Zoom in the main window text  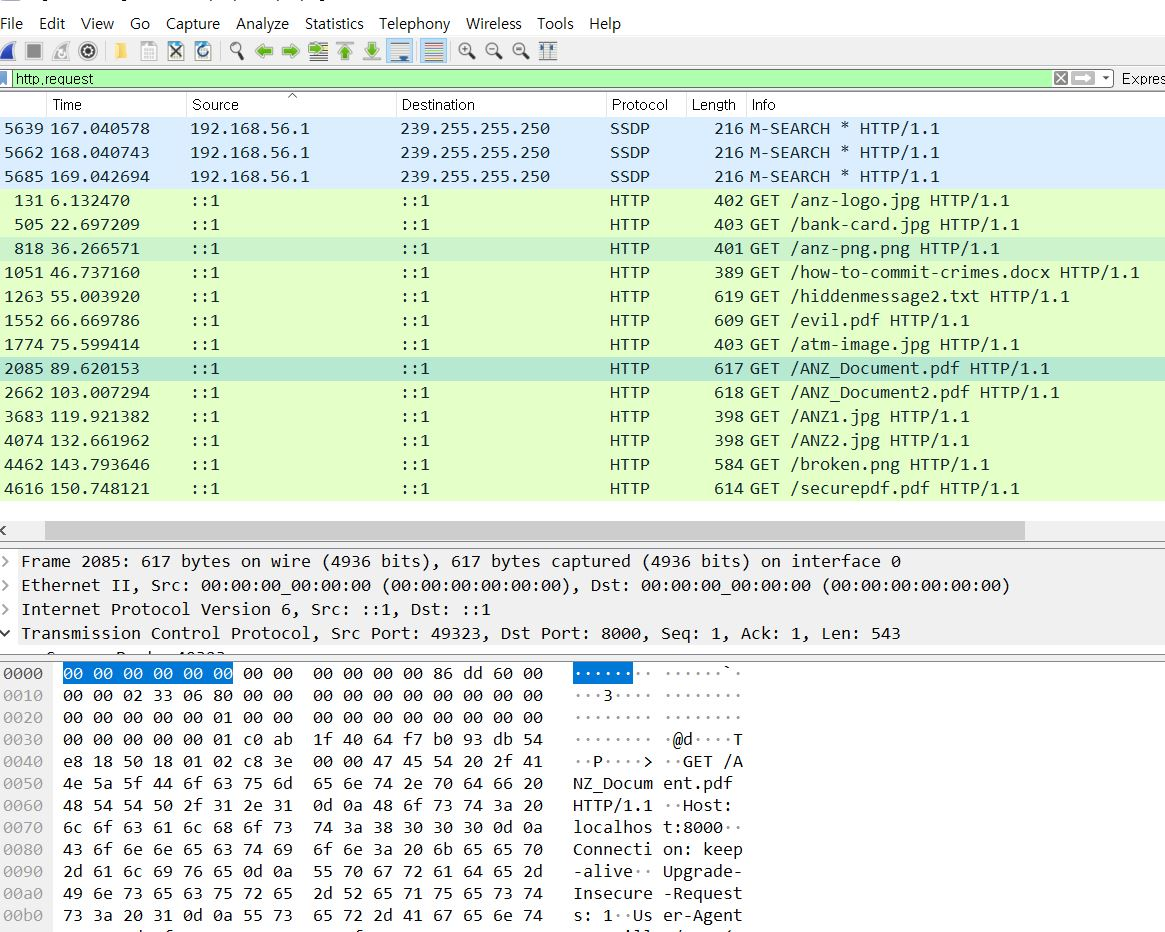point(467,51)
